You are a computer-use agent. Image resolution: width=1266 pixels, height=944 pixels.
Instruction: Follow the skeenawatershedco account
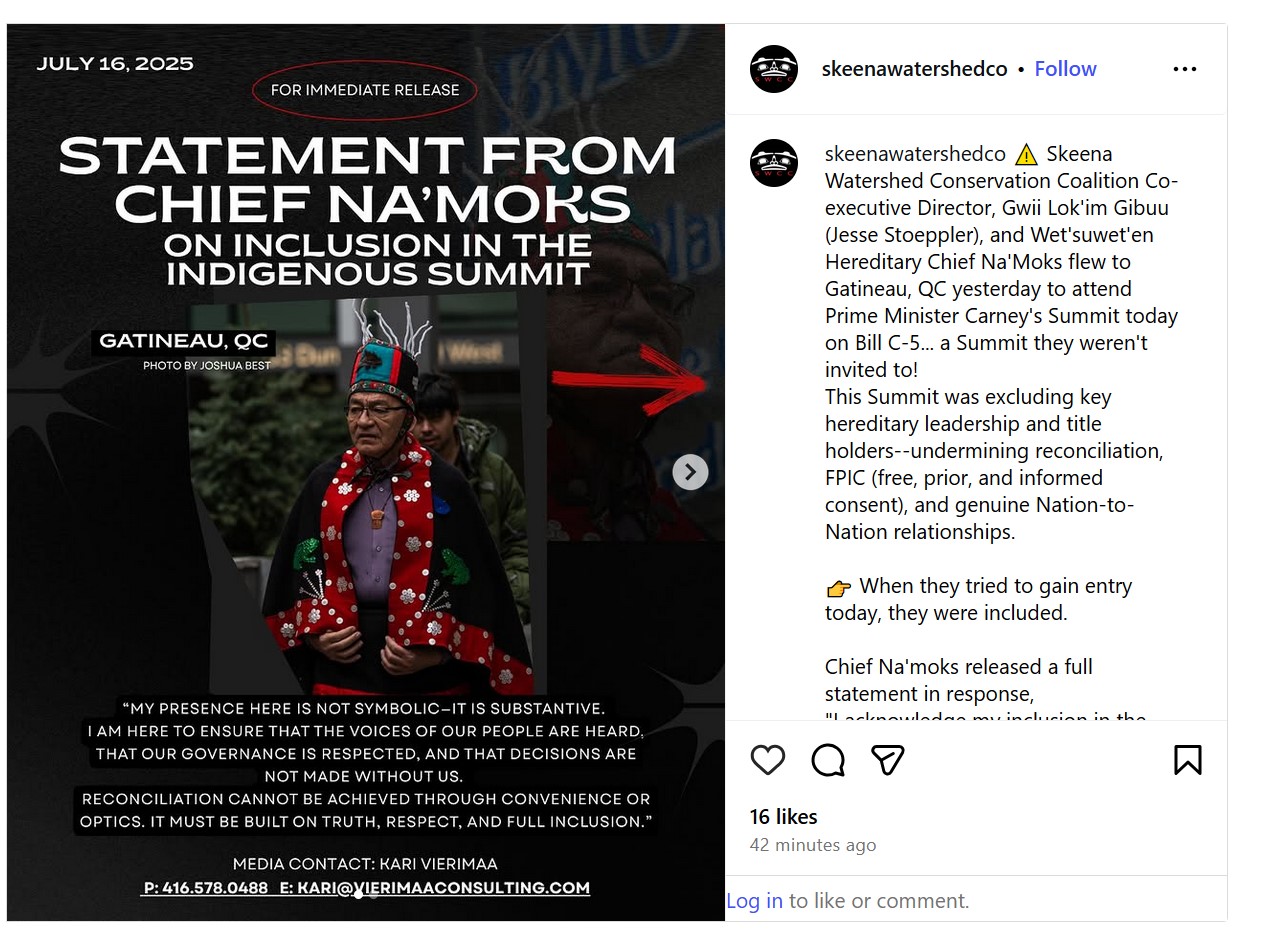point(1065,69)
